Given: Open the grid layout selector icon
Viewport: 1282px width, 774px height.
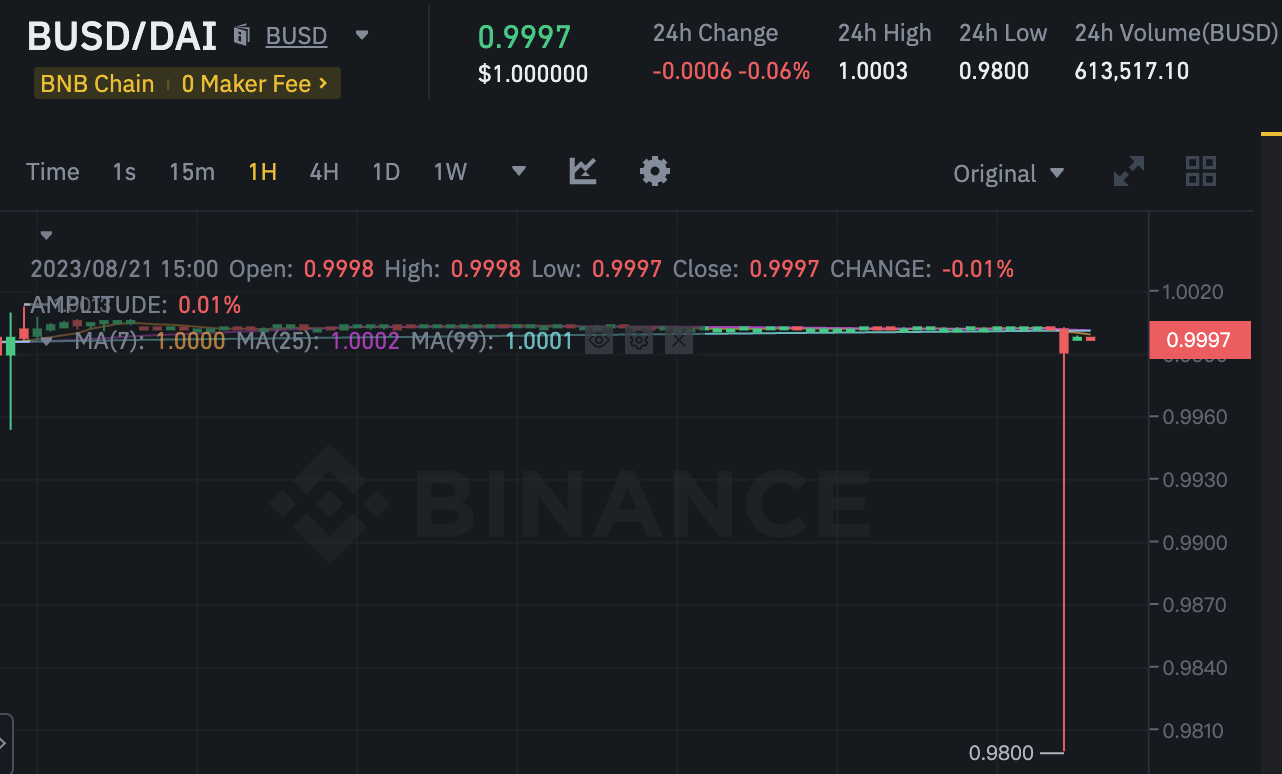Looking at the screenshot, I should coord(1200,171).
